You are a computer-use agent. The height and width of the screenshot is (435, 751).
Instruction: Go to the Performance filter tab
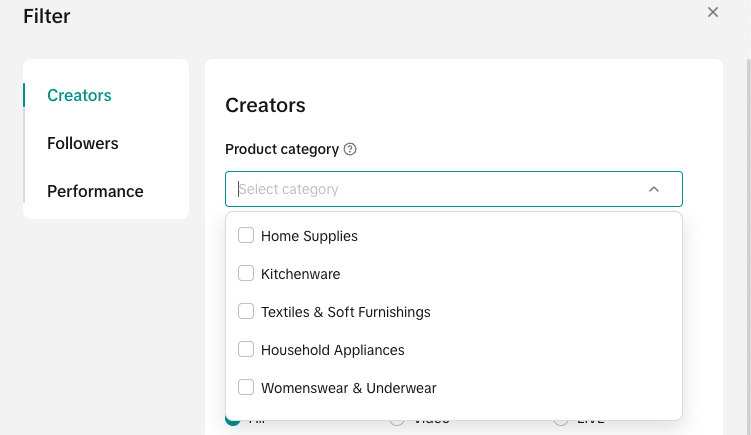coord(95,191)
